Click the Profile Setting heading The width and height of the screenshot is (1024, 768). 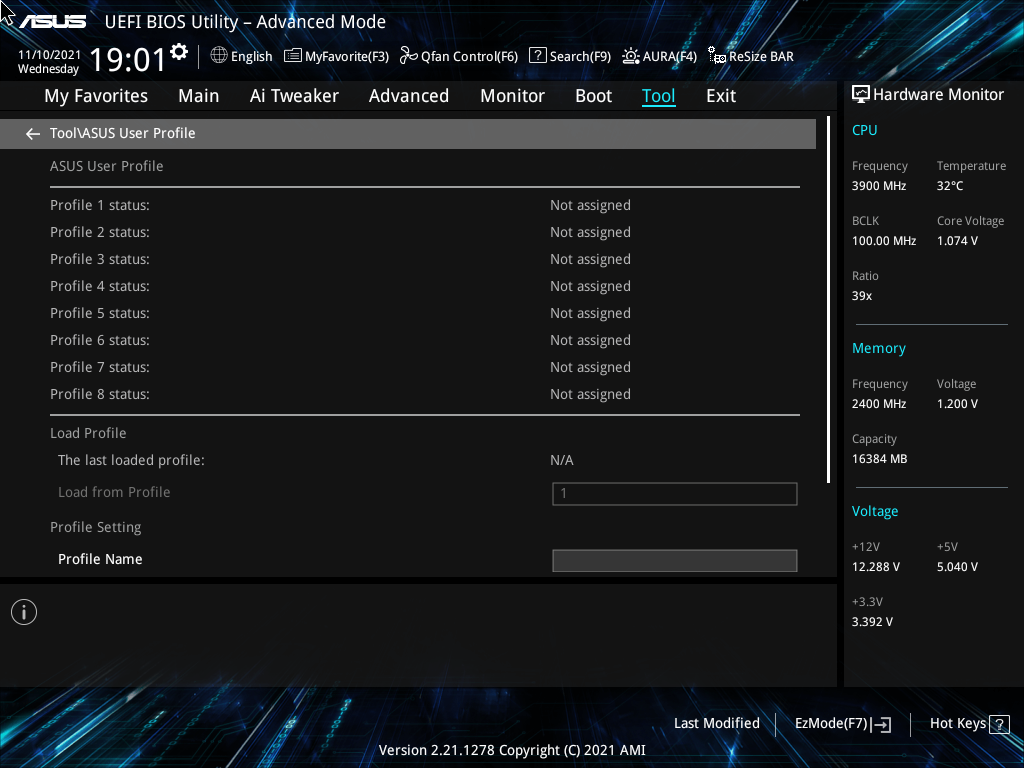95,527
